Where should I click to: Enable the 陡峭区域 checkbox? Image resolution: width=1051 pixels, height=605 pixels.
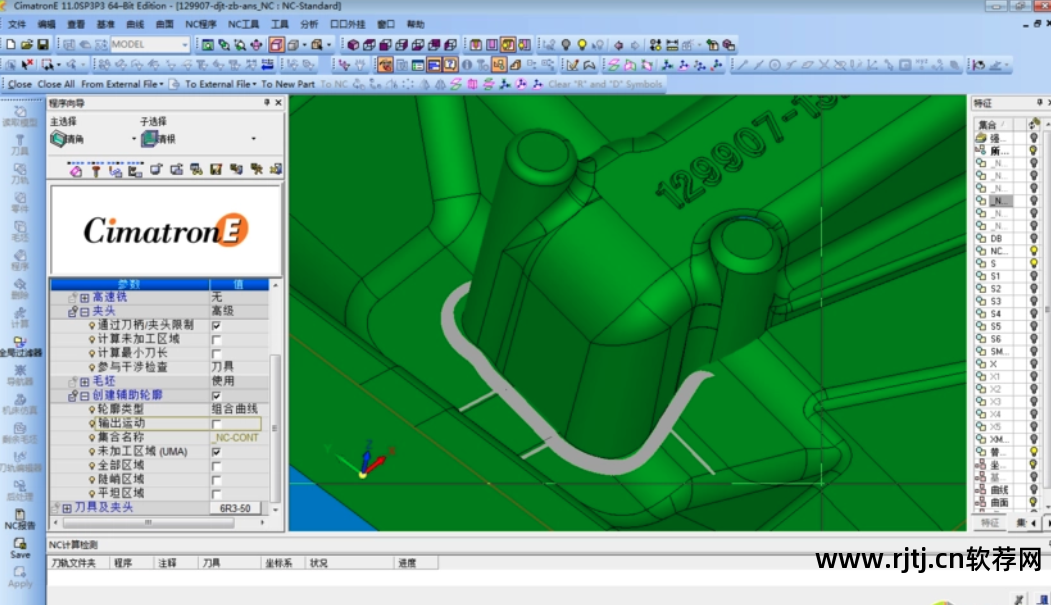click(217, 480)
